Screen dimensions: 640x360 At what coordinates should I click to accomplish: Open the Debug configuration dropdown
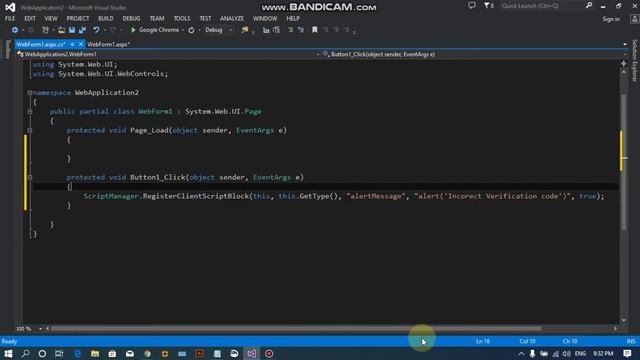pos(218,30)
